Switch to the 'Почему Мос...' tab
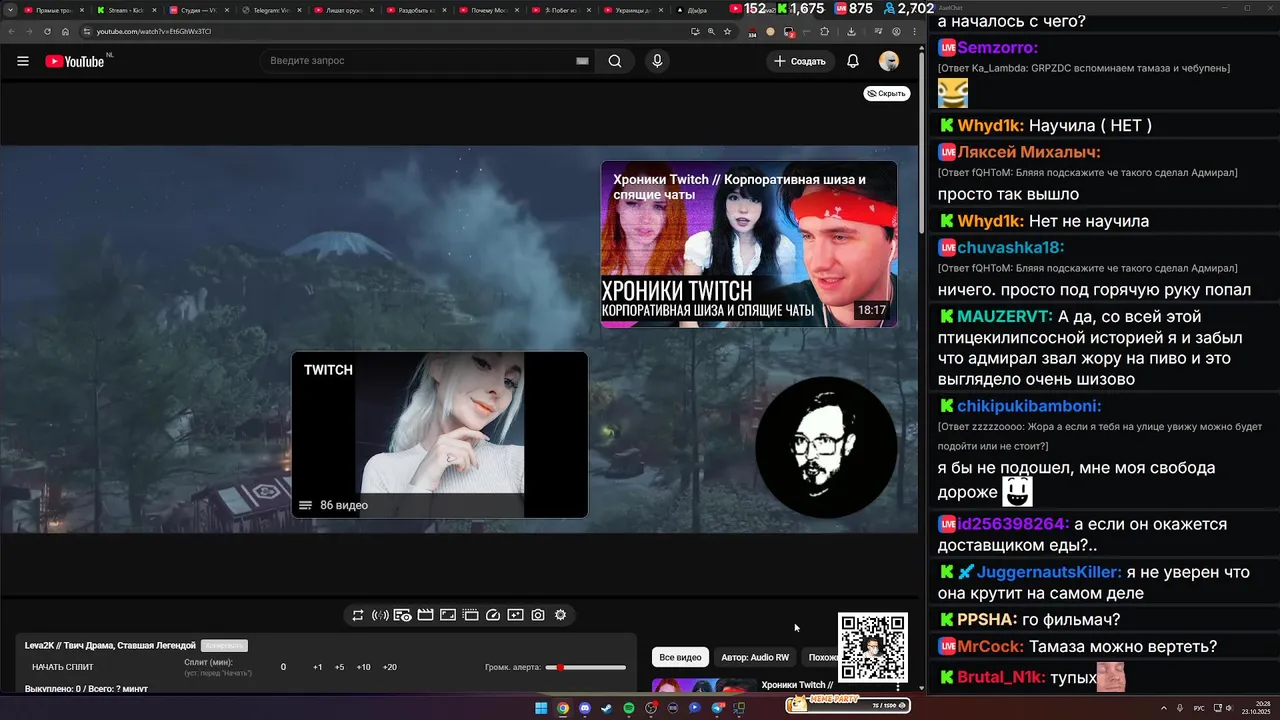Screen dimensions: 1280x720 point(488,10)
